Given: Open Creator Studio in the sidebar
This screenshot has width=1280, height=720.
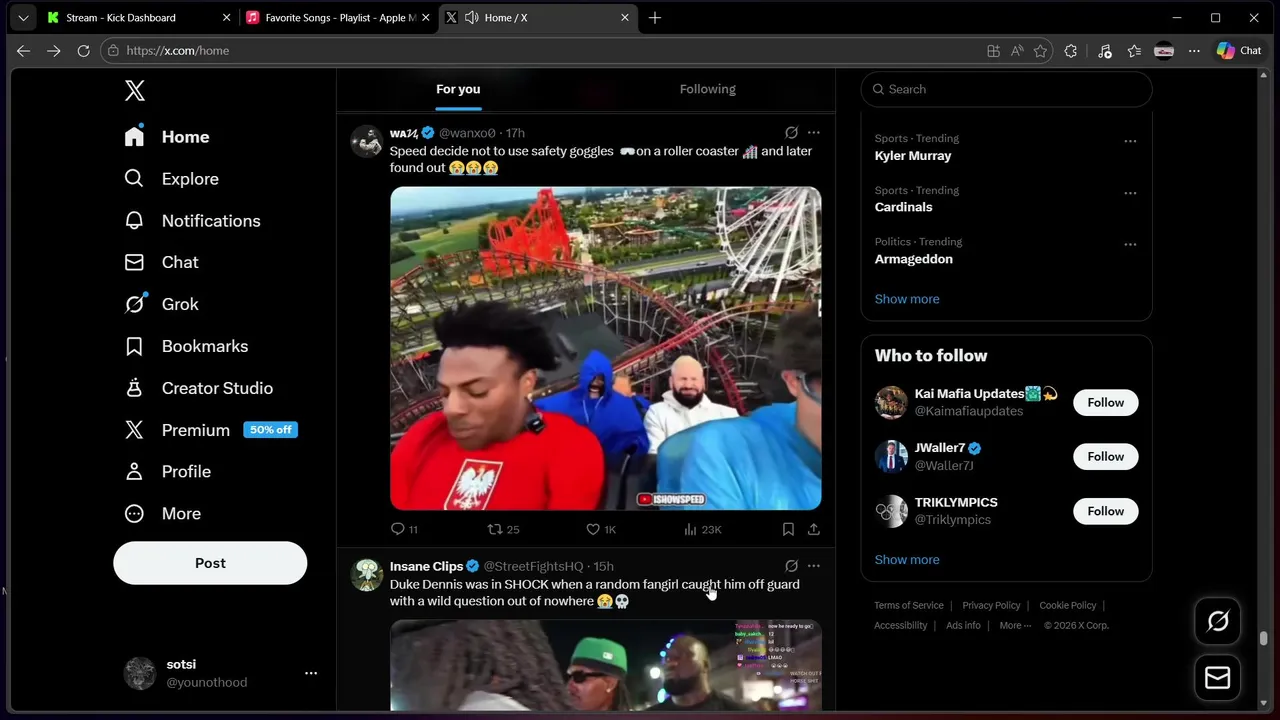Looking at the screenshot, I should coord(198,388).
